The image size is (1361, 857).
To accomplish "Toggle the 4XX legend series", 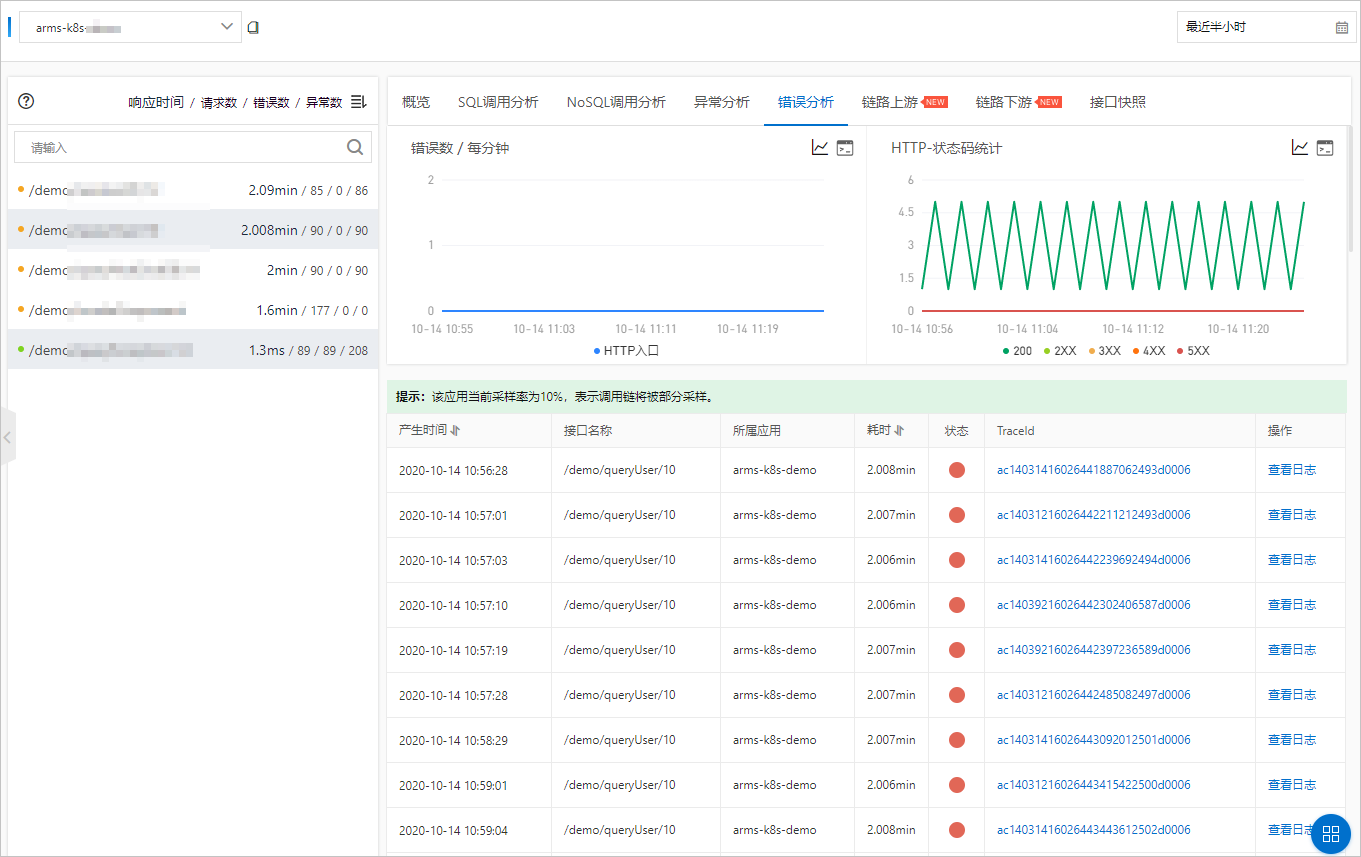I will [1149, 351].
